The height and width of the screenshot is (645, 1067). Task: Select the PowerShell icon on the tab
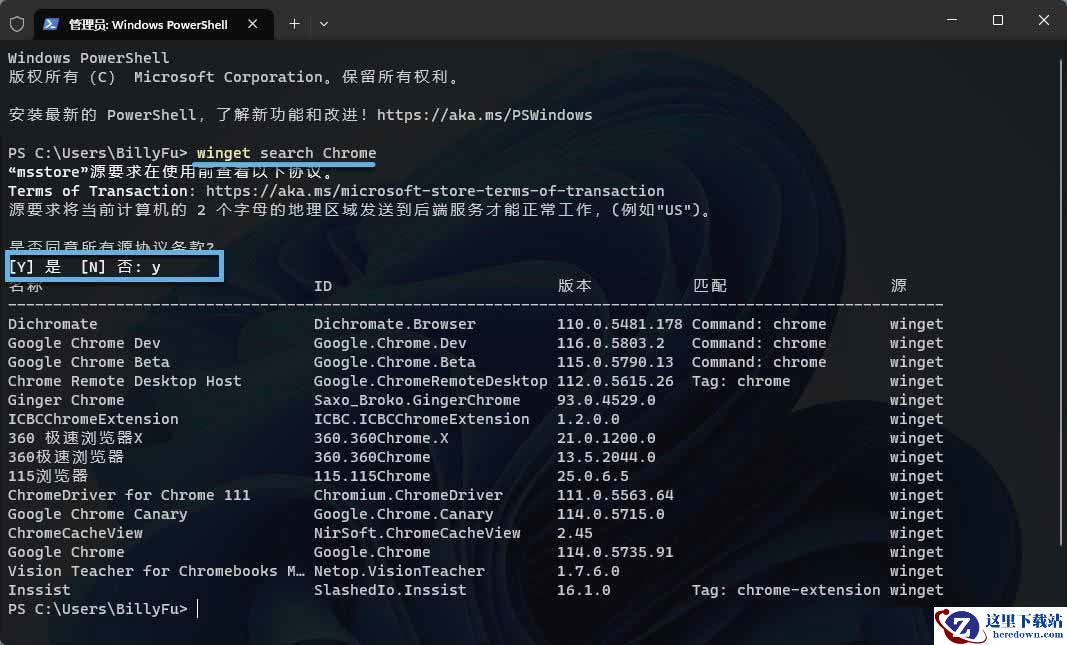(50, 24)
